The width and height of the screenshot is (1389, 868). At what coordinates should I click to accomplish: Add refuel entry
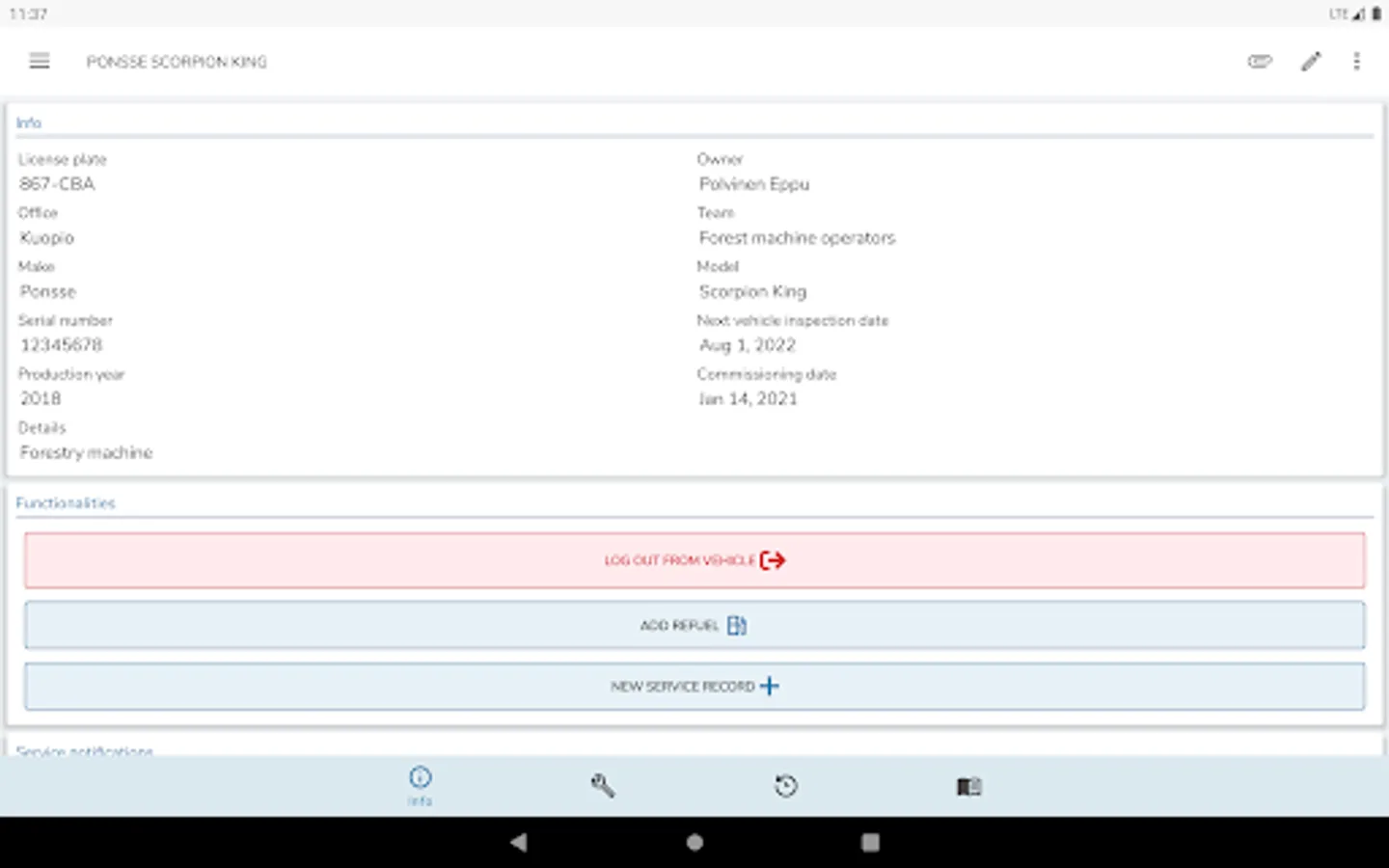(694, 625)
